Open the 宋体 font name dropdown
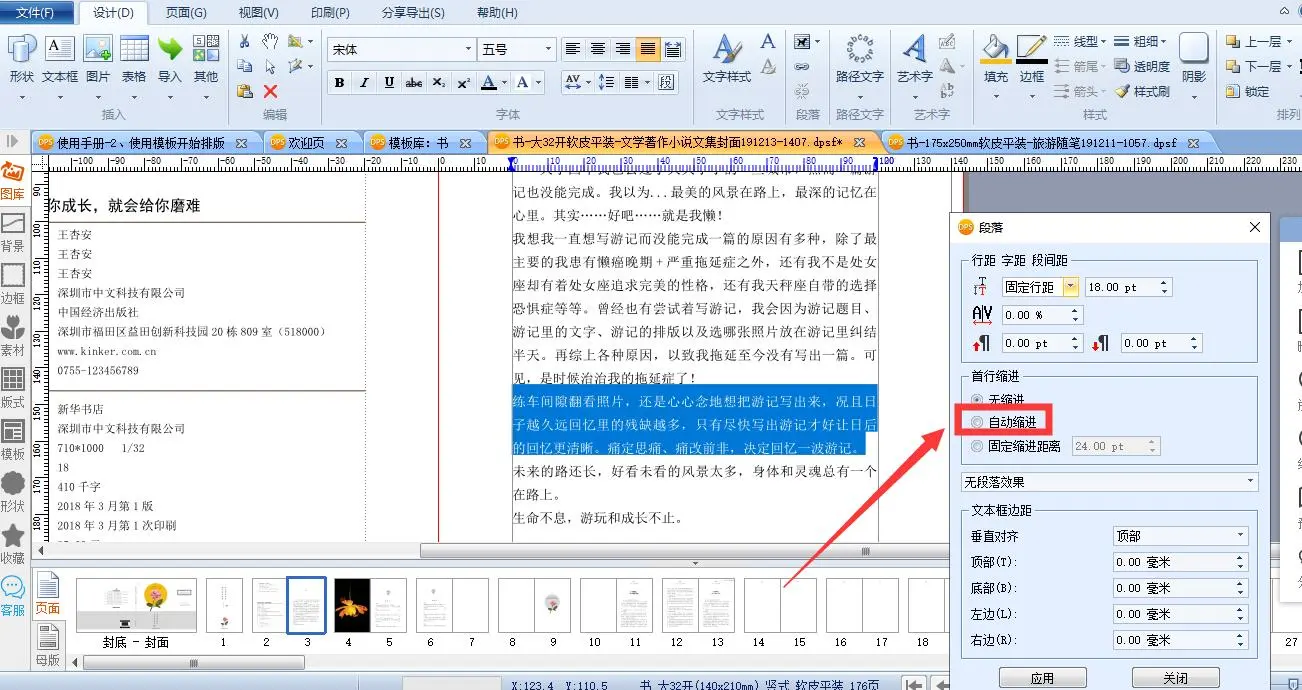Image resolution: width=1302 pixels, height=690 pixels. coord(402,49)
